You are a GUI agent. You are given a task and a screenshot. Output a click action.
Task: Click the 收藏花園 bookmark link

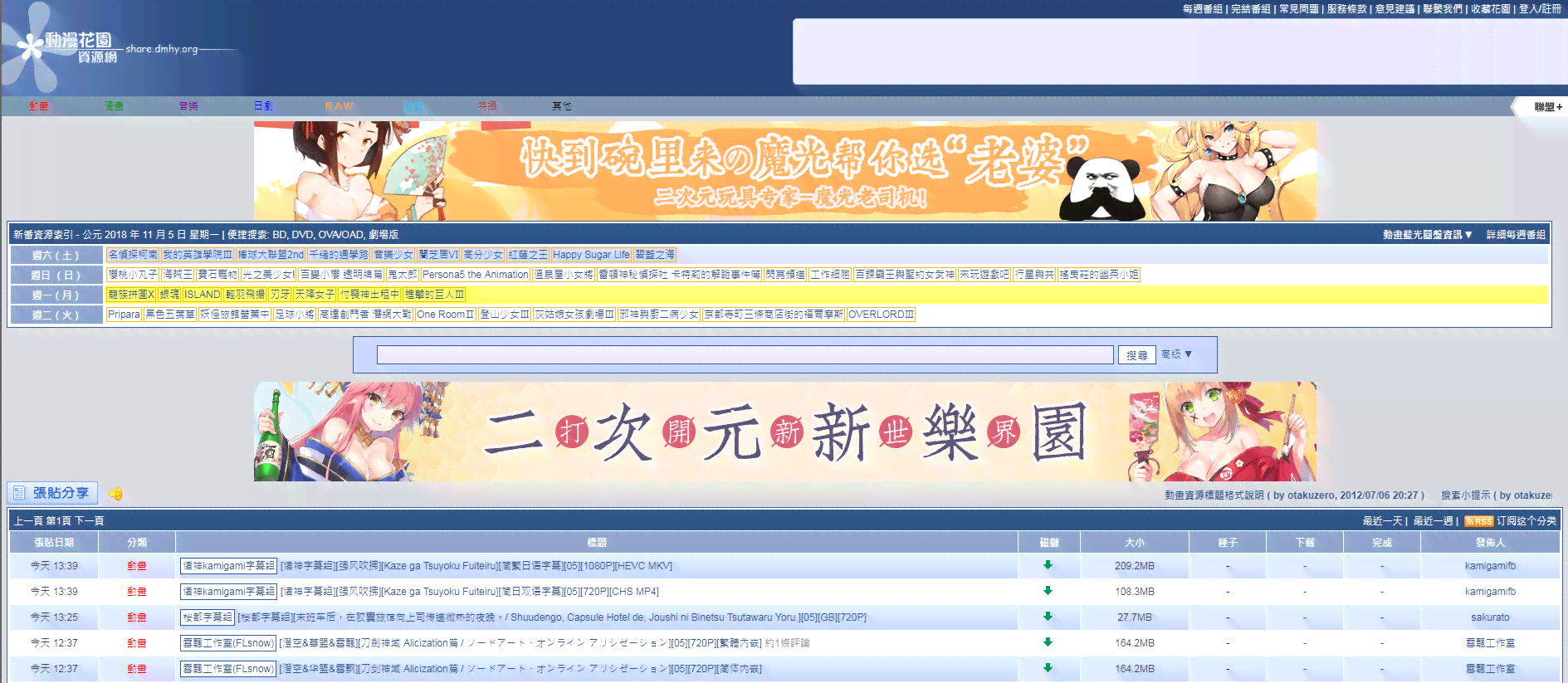[x=1492, y=9]
